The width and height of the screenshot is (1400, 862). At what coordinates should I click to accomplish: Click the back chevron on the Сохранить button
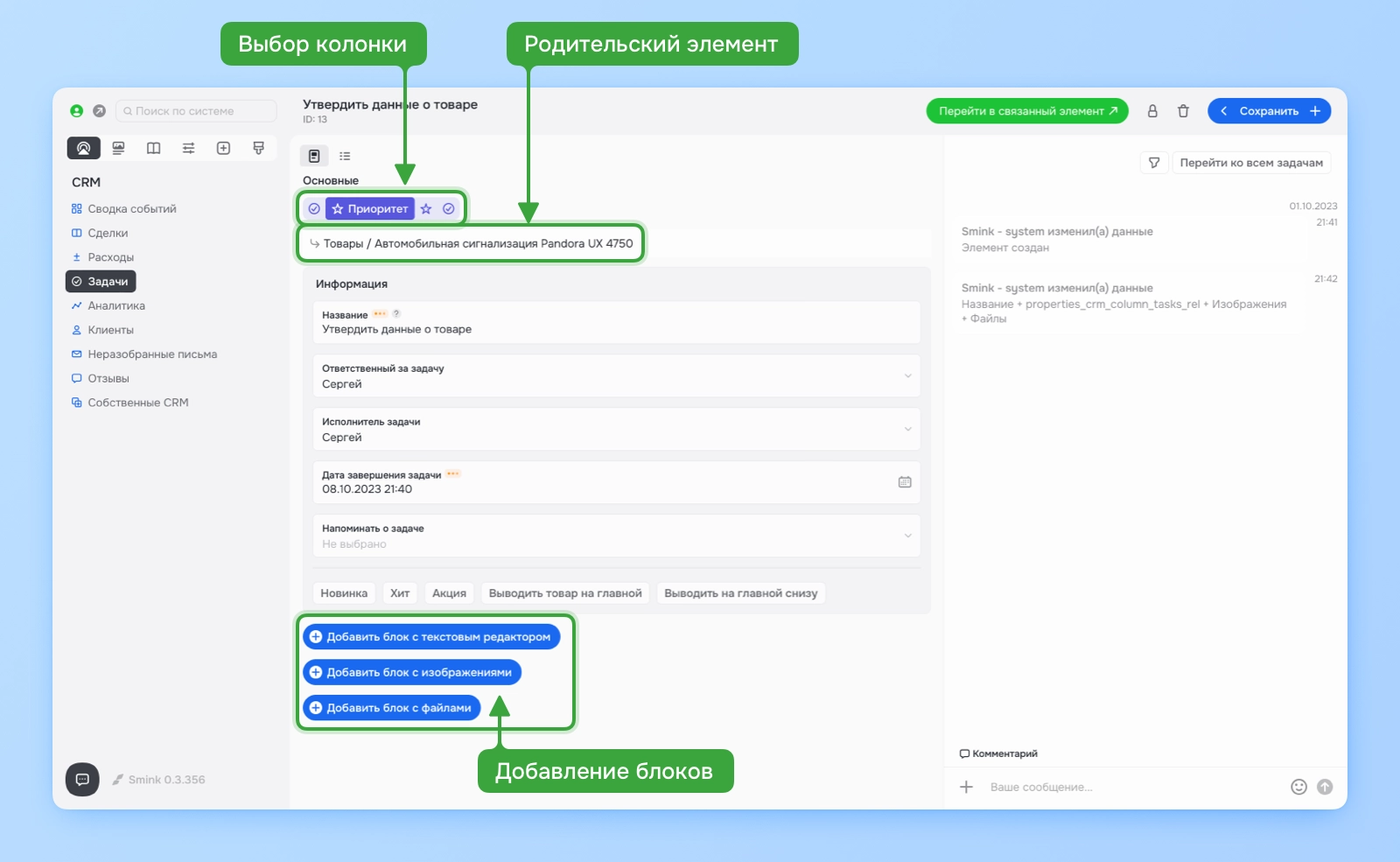coord(1223,111)
